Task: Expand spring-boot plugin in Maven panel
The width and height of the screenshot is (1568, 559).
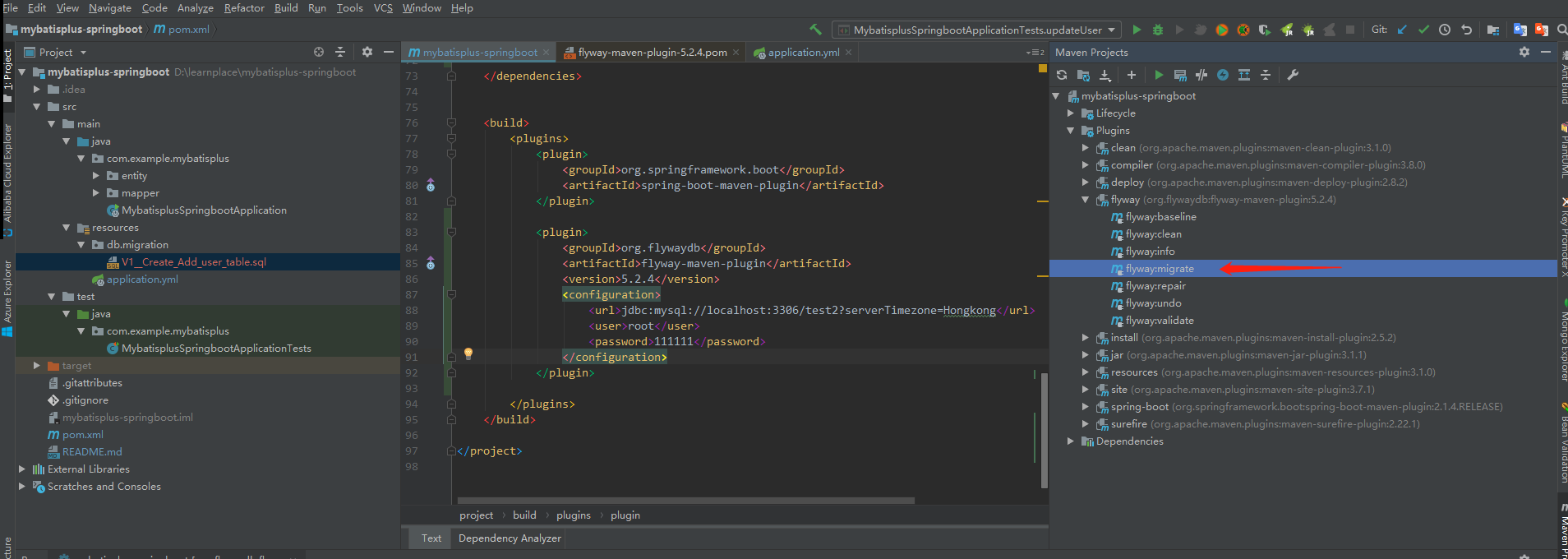Action: coord(1086,406)
